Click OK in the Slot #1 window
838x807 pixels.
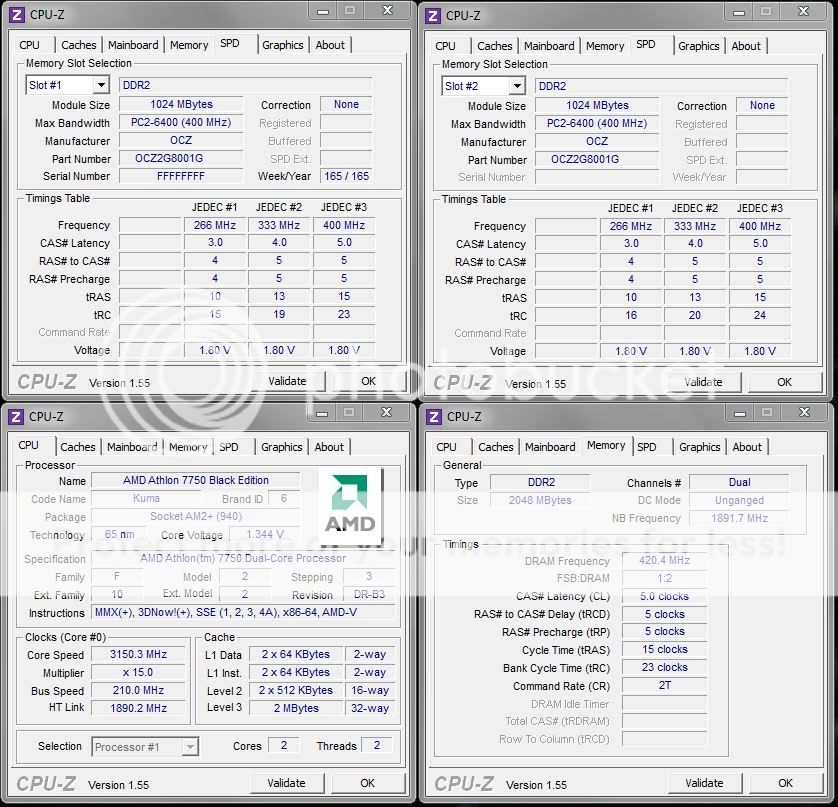coord(368,381)
